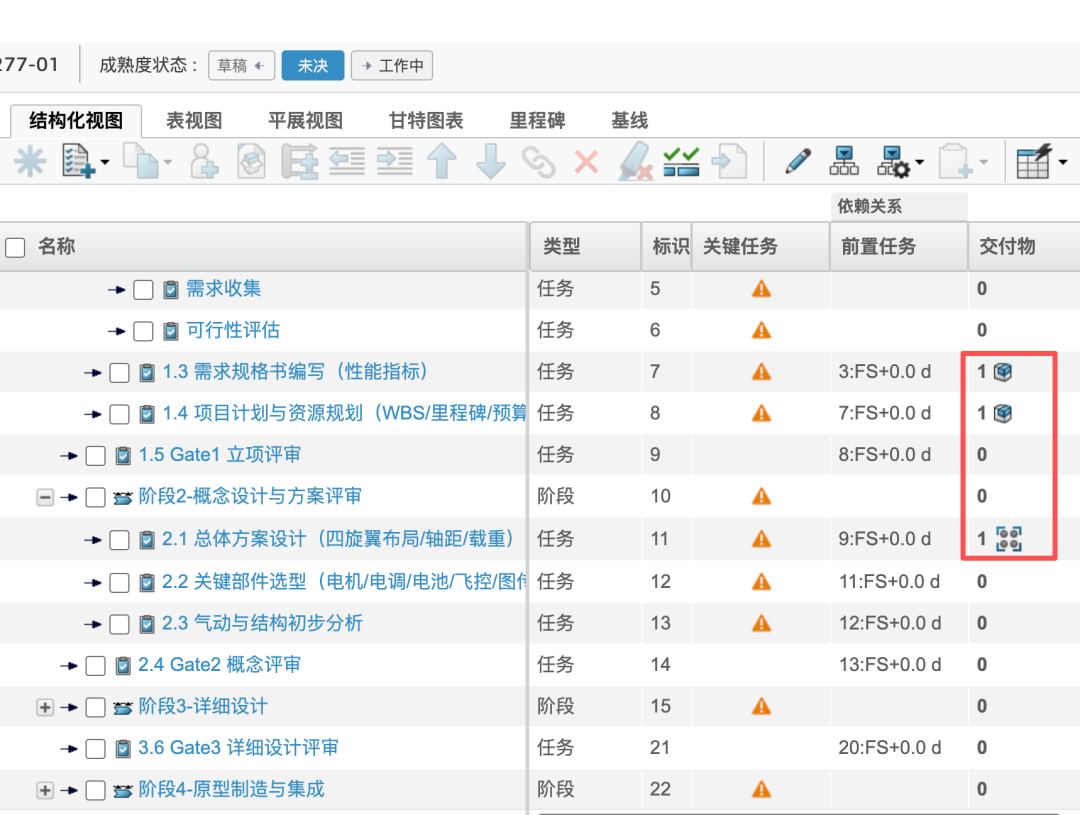Click the pencil edit icon in toolbar
1080x815 pixels.
[798, 161]
